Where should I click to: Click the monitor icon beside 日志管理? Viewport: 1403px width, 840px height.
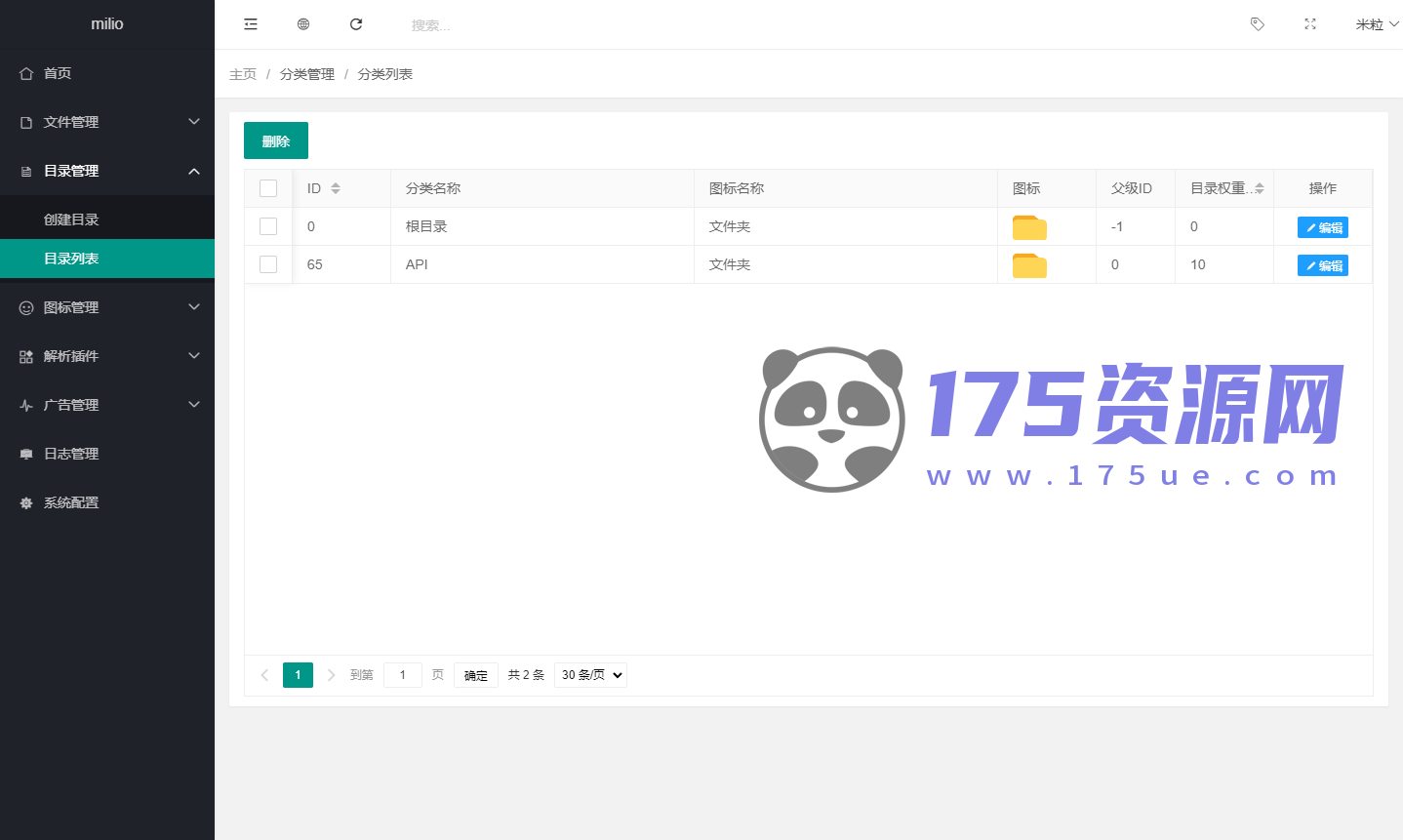26,454
